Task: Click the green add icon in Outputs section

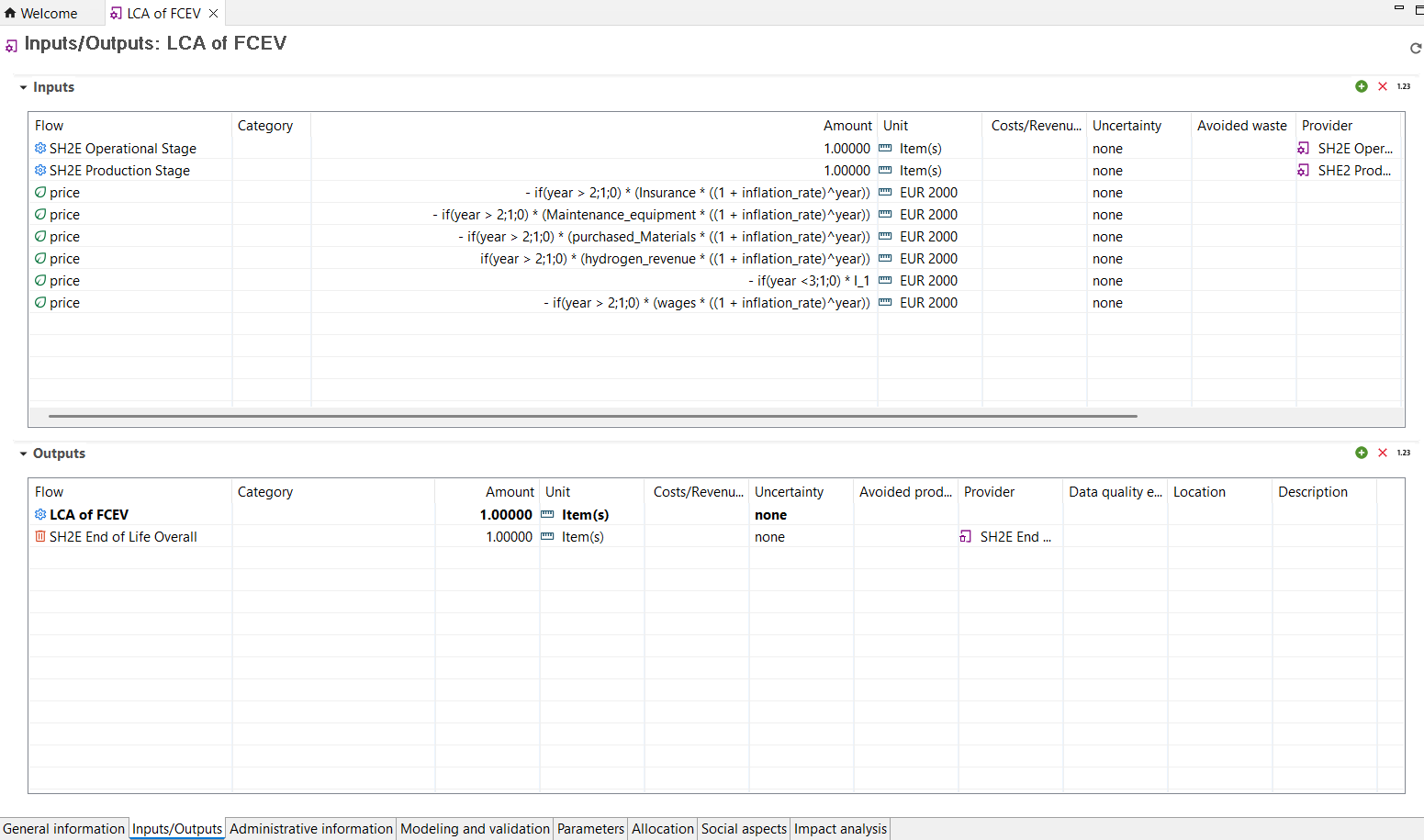Action: pyautogui.click(x=1362, y=453)
